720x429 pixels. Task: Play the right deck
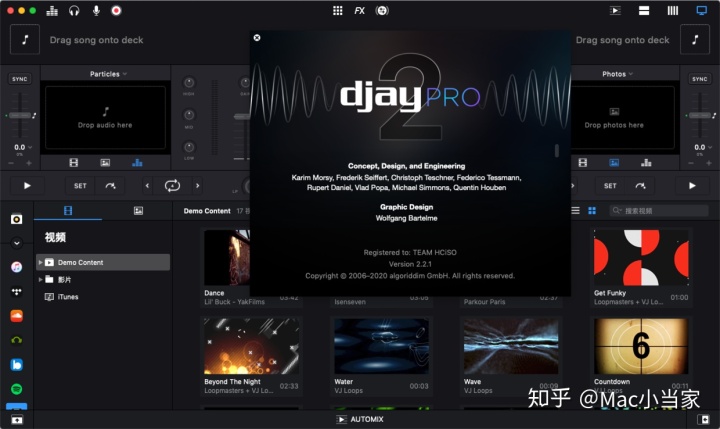tap(692, 186)
